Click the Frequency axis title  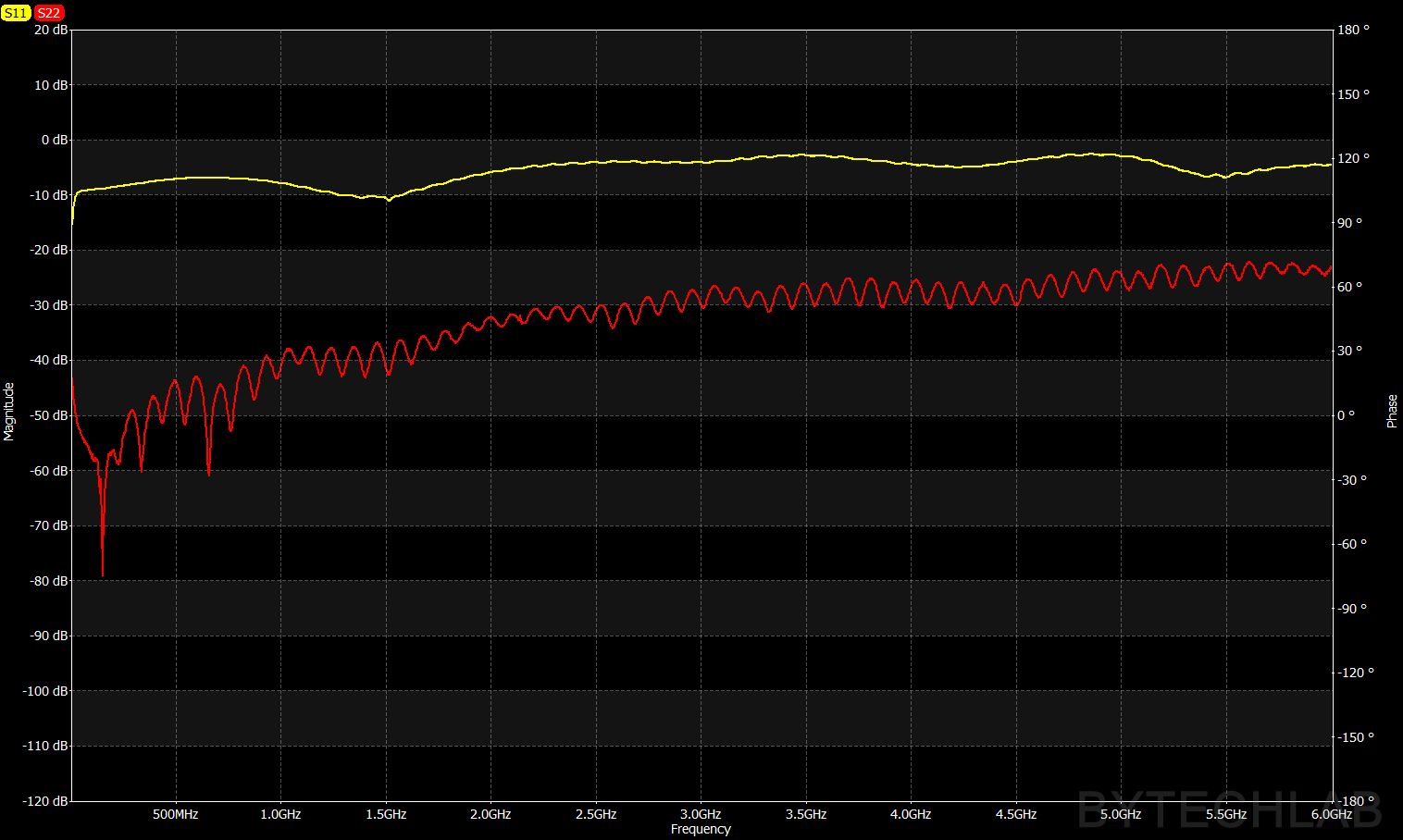701,829
